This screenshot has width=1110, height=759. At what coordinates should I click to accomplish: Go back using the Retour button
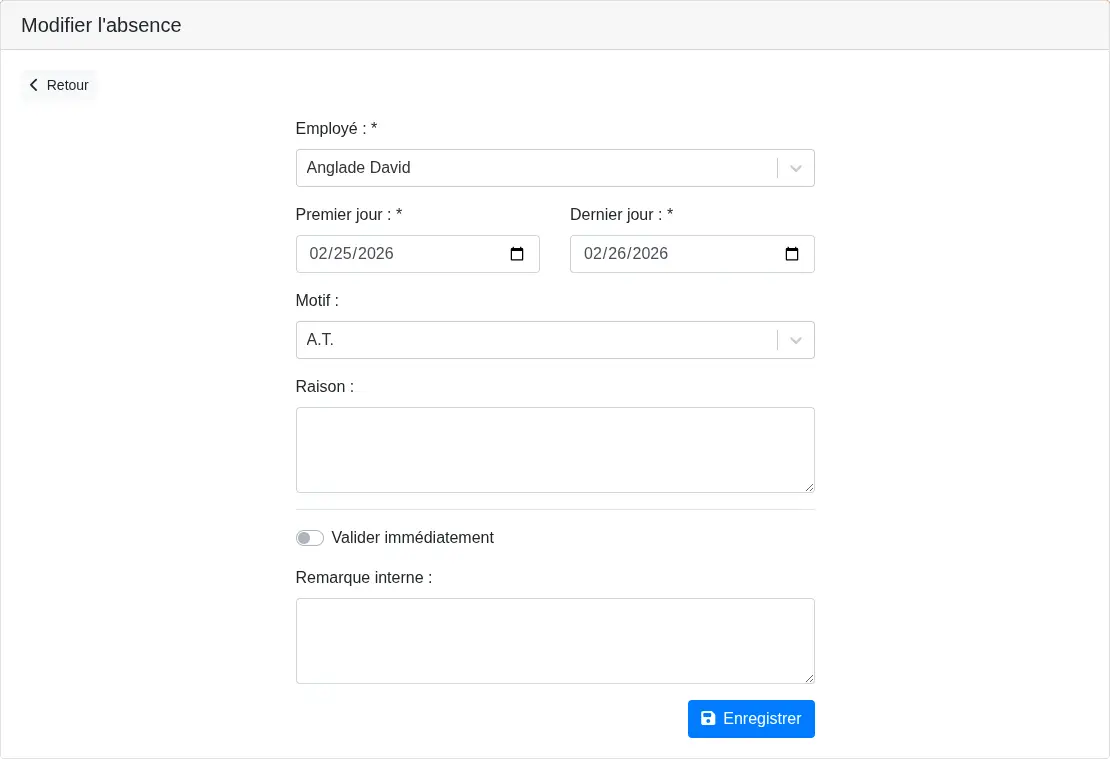59,85
